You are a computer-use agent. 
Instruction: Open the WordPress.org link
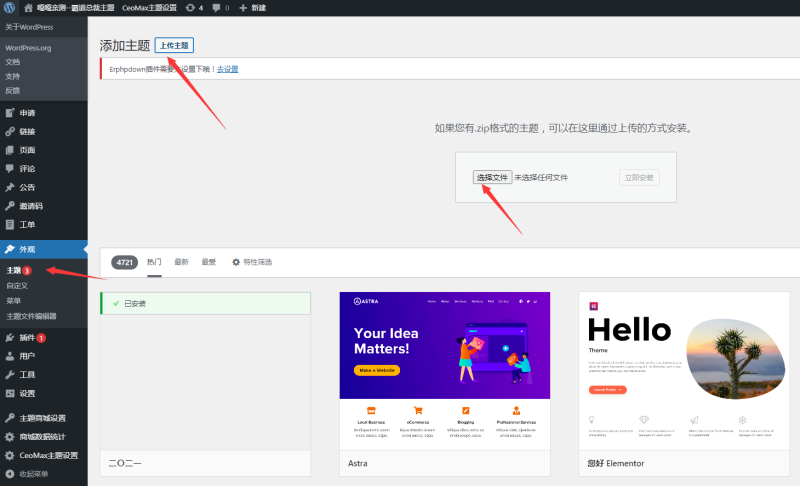point(28,48)
